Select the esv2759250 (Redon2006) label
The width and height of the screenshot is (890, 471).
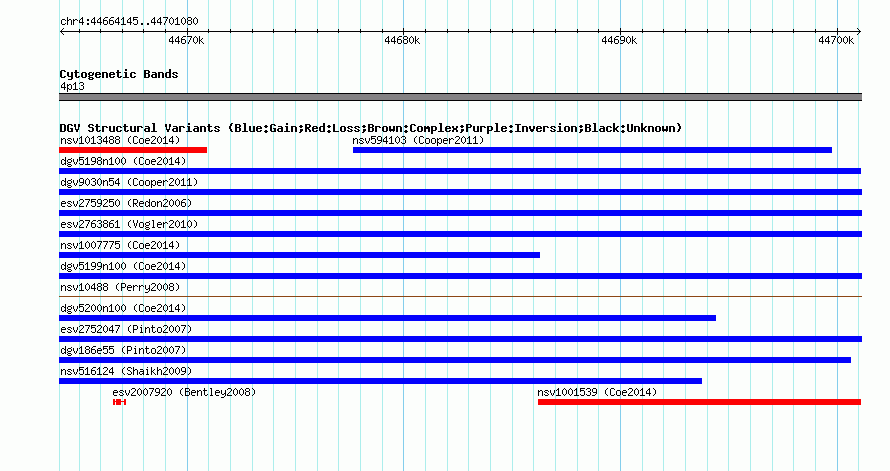click(x=126, y=203)
